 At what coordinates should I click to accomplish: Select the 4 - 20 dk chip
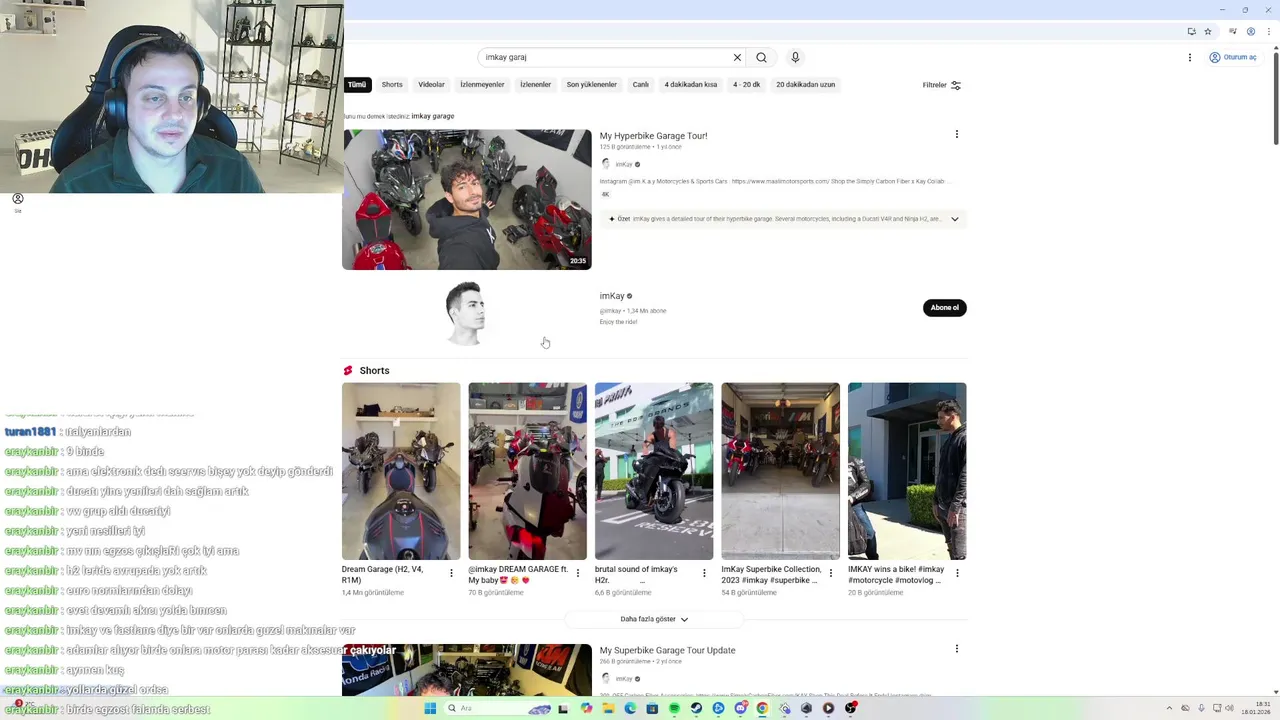point(747,85)
